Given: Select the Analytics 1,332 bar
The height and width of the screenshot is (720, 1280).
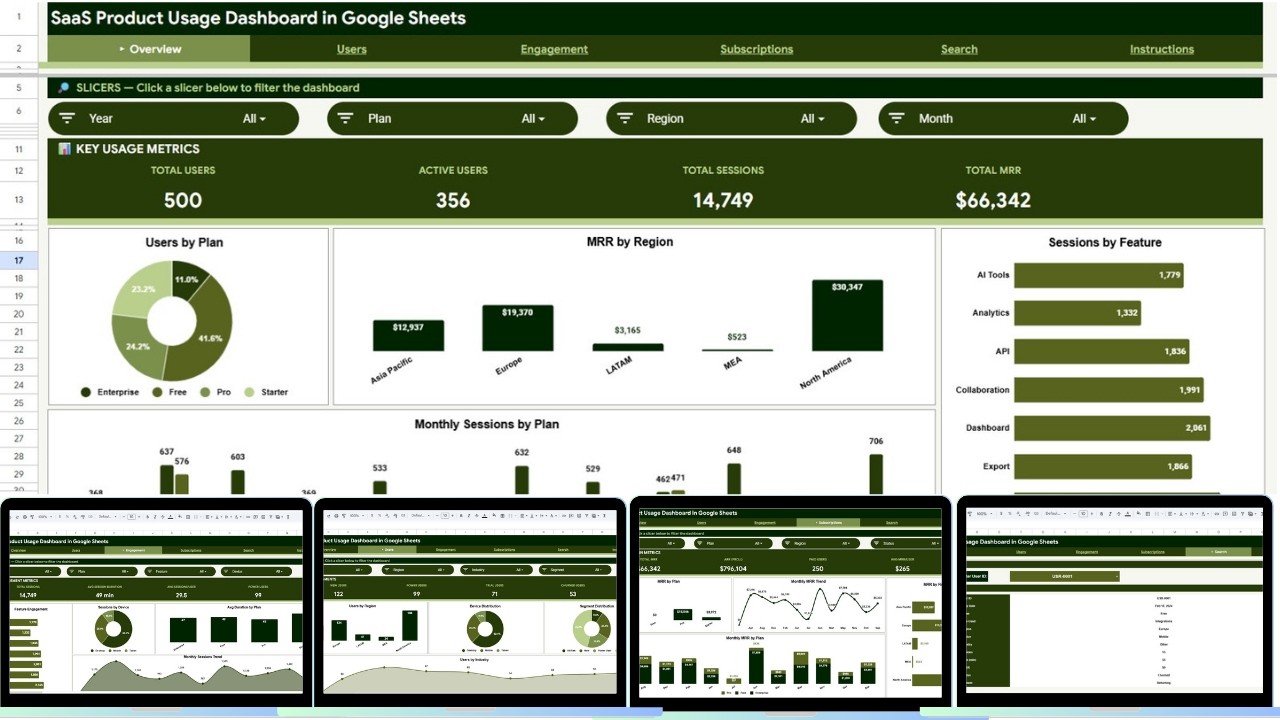Looking at the screenshot, I should point(1077,313).
